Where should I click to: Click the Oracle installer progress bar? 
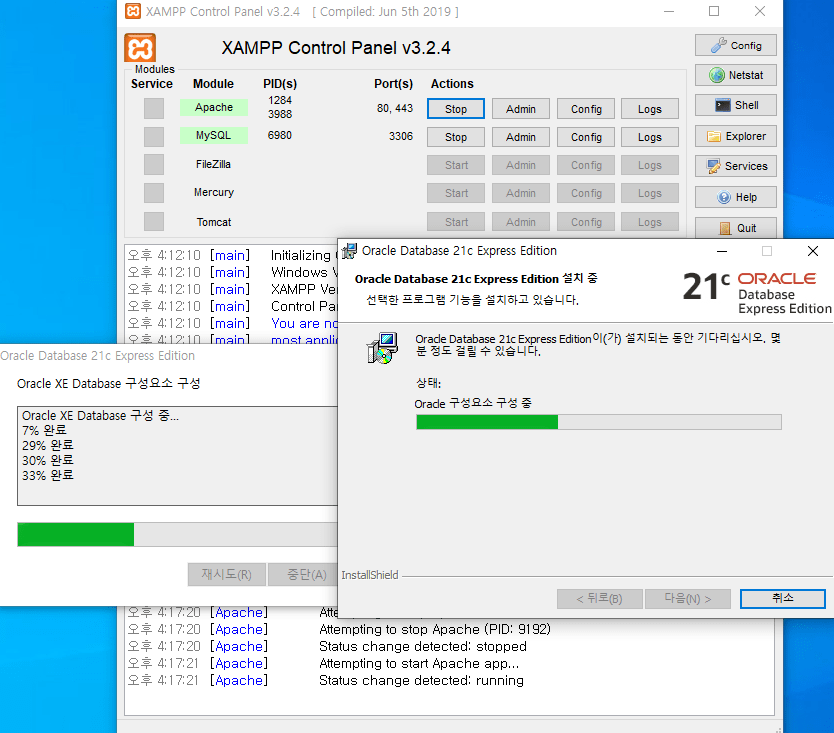coord(598,422)
